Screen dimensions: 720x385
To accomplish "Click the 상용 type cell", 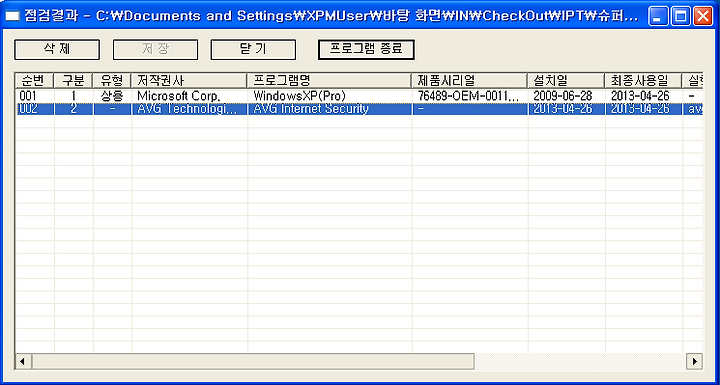I will point(112,96).
